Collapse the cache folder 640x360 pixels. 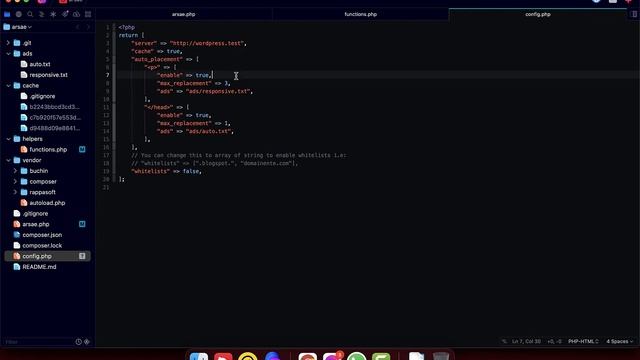8,85
